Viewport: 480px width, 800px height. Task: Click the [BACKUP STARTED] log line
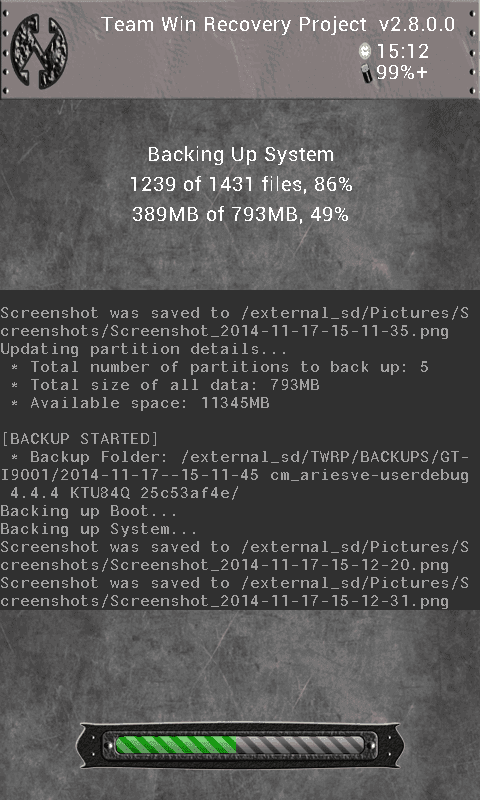(x=80, y=439)
